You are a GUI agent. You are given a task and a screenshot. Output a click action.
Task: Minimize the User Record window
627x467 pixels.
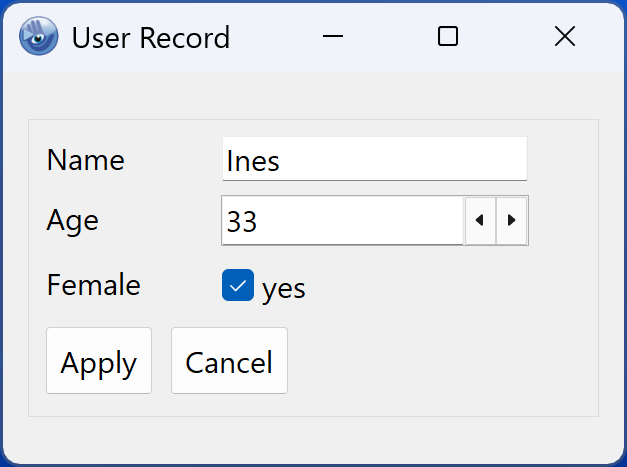coord(333,37)
